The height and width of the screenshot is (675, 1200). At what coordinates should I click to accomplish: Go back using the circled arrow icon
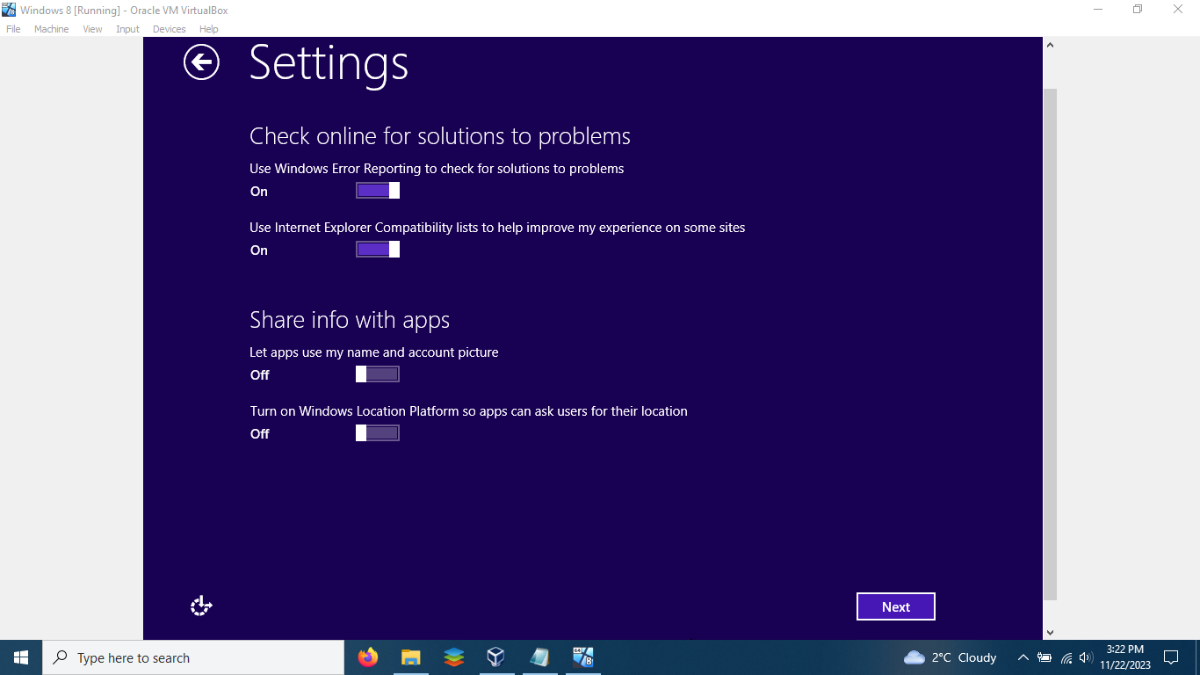201,63
